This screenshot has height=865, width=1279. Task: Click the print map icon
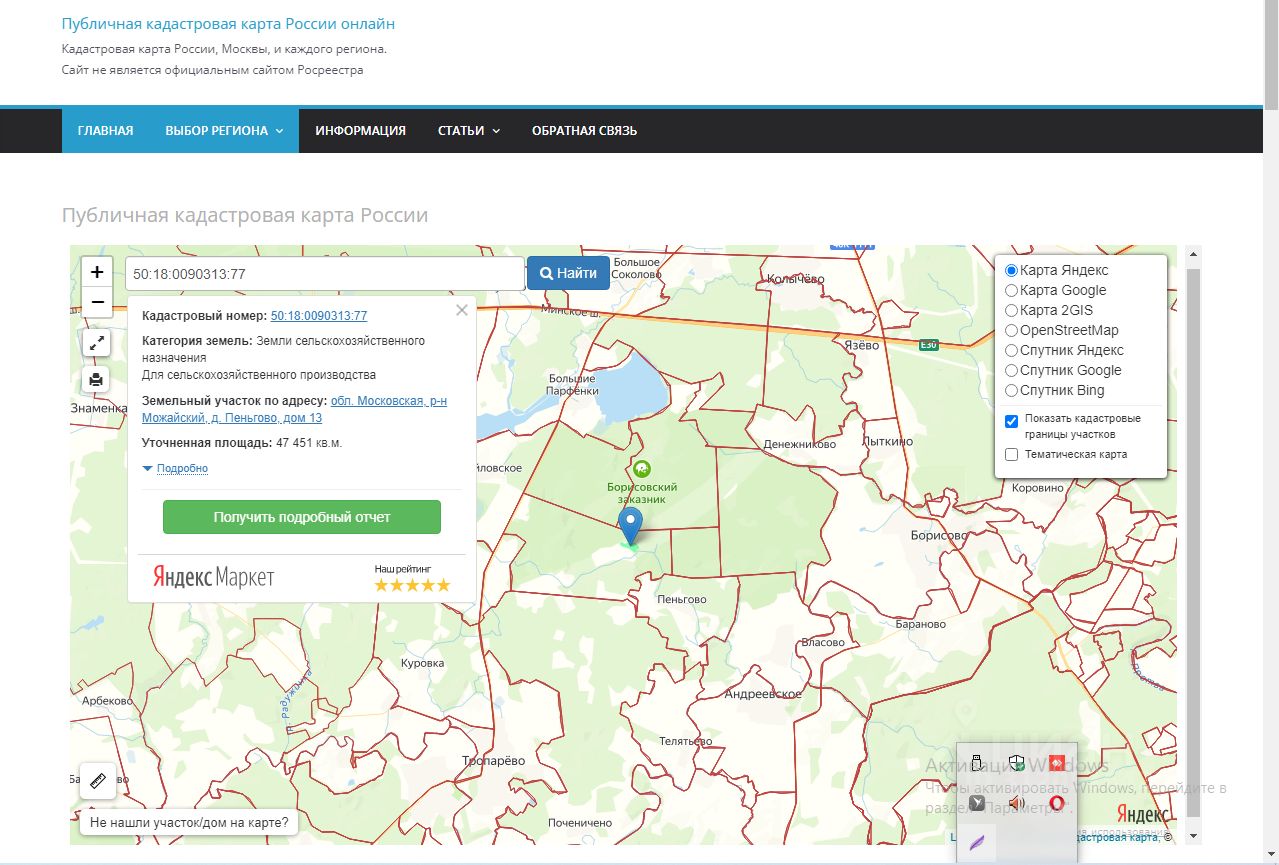[x=97, y=379]
